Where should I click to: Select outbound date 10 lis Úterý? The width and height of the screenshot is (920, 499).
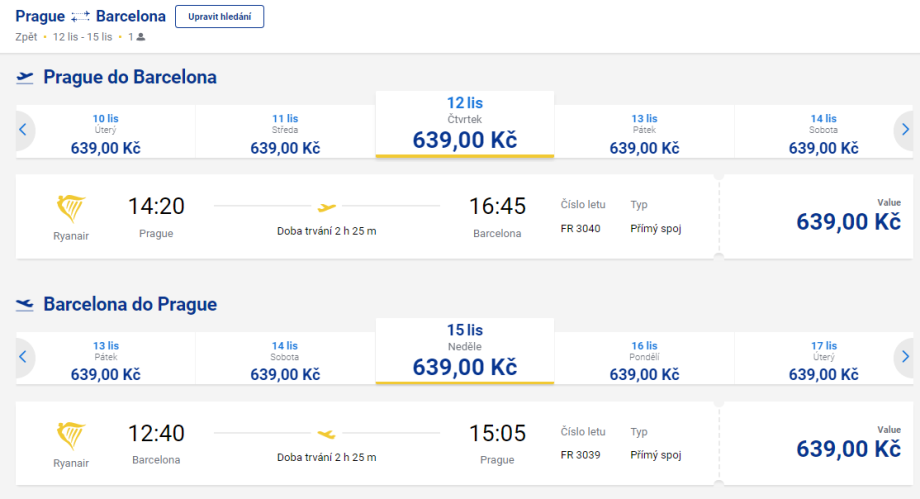105,134
